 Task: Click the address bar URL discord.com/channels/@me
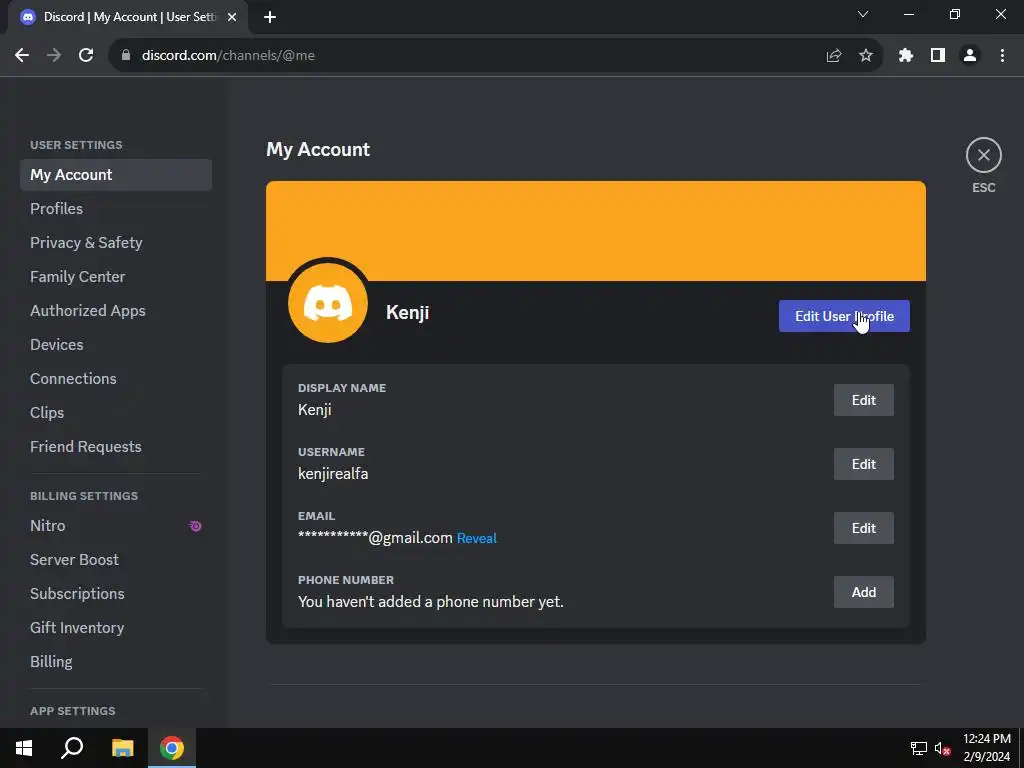(228, 56)
